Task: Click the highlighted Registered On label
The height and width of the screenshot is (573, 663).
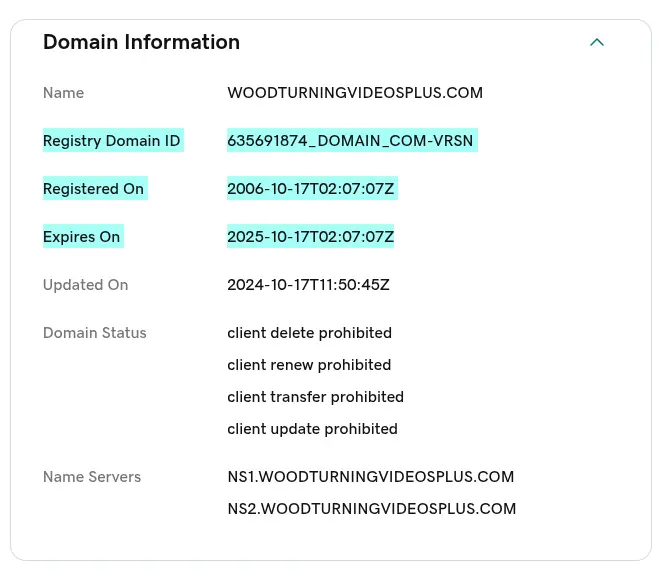Action: tap(95, 188)
